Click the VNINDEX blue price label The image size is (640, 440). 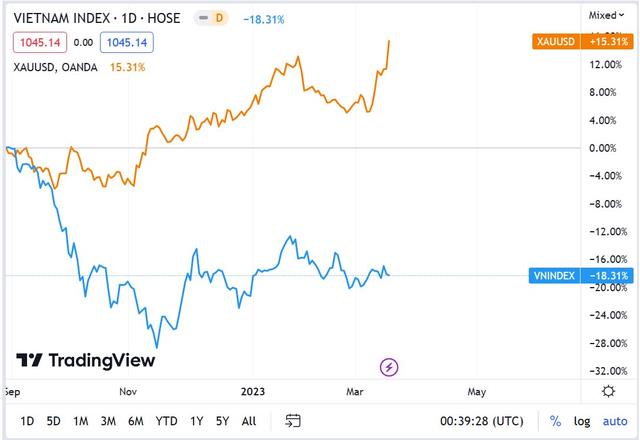coord(581,276)
